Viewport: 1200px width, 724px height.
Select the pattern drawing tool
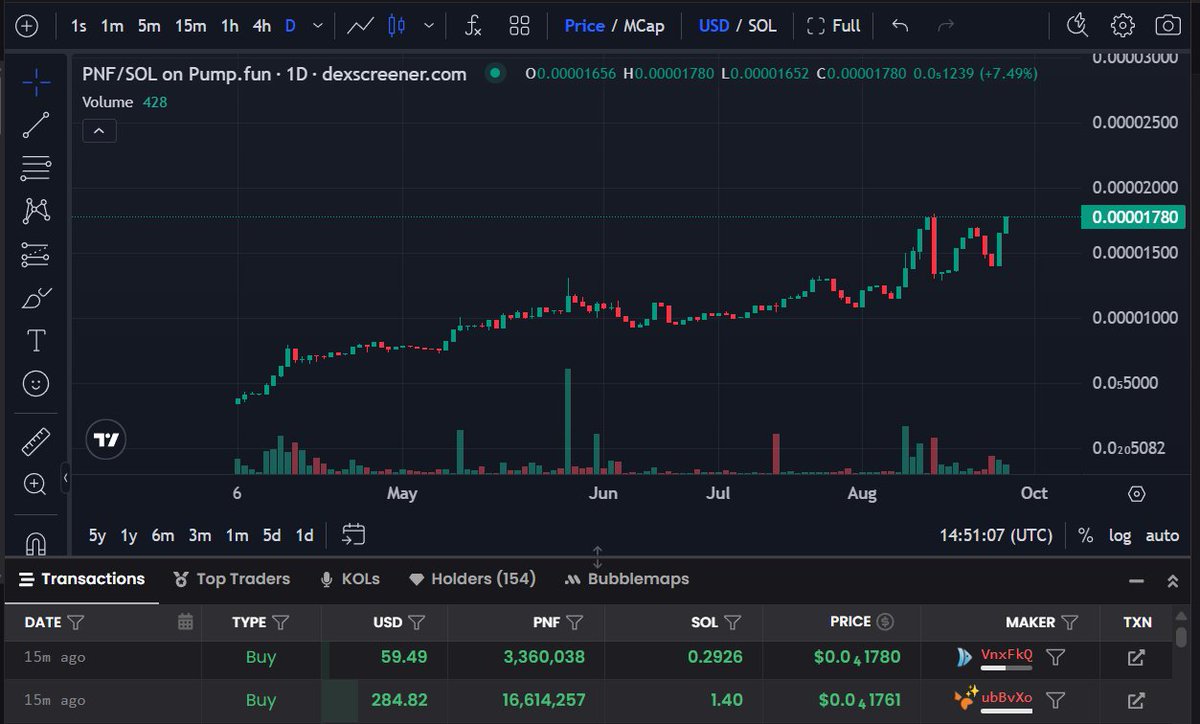coord(36,211)
